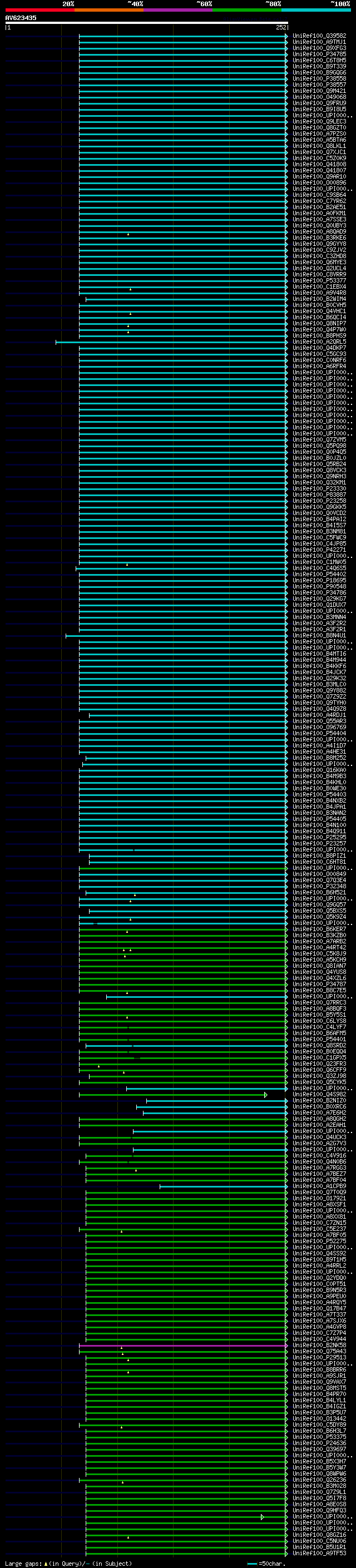
Task: Click hit label UniRef100_Q8GZ16
Action: (319, 1535)
